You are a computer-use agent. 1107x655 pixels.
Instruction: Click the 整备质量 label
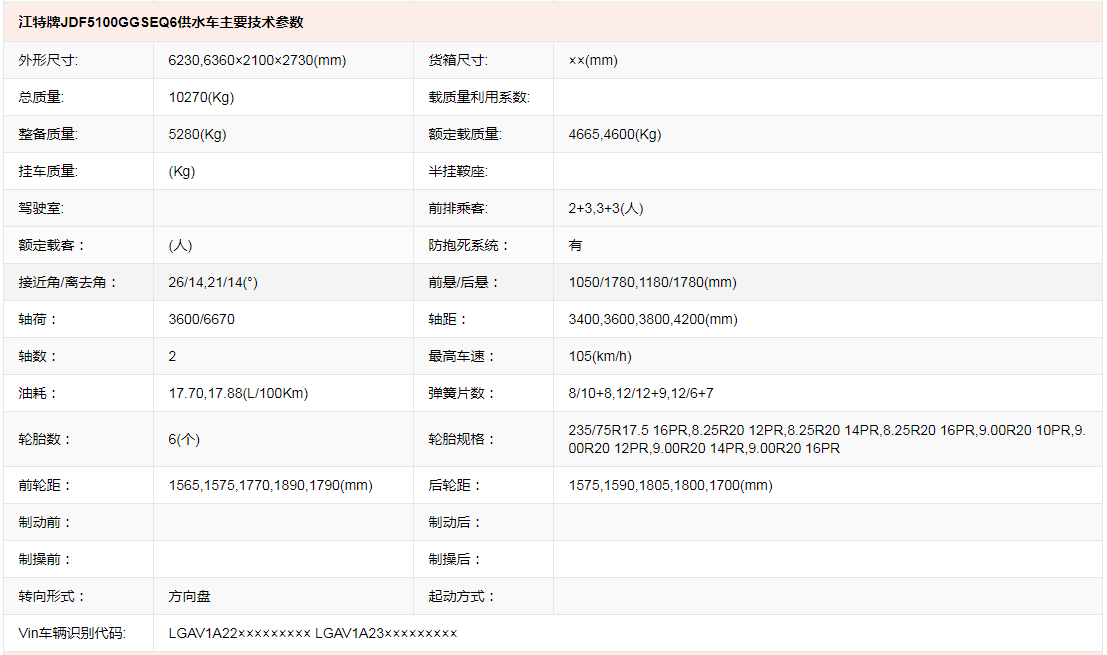point(48,135)
